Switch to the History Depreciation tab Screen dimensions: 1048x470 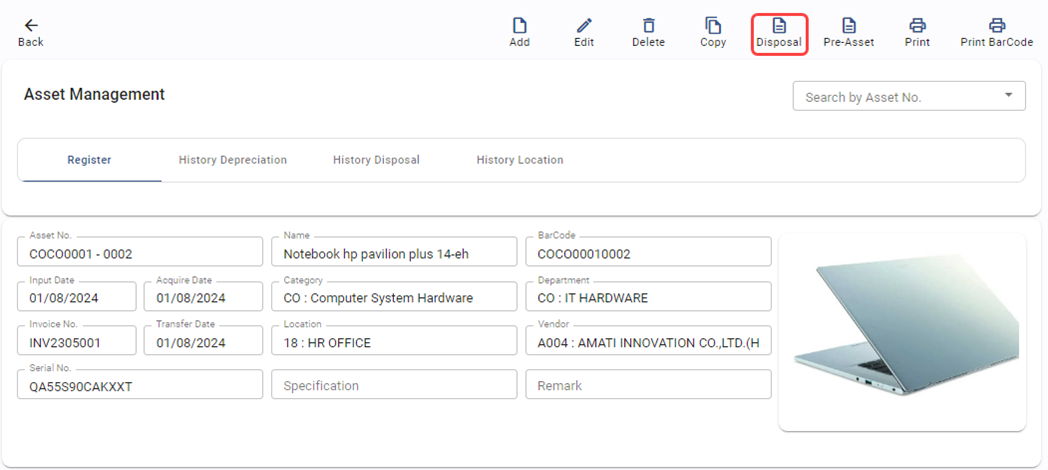[x=233, y=160]
